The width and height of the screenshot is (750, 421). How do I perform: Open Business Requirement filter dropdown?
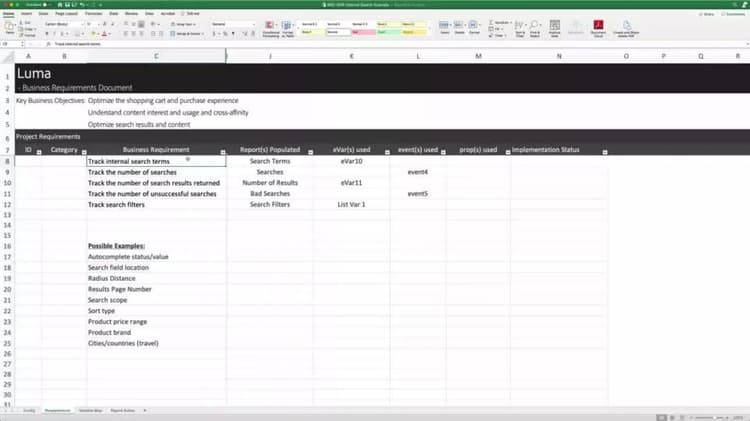click(223, 152)
